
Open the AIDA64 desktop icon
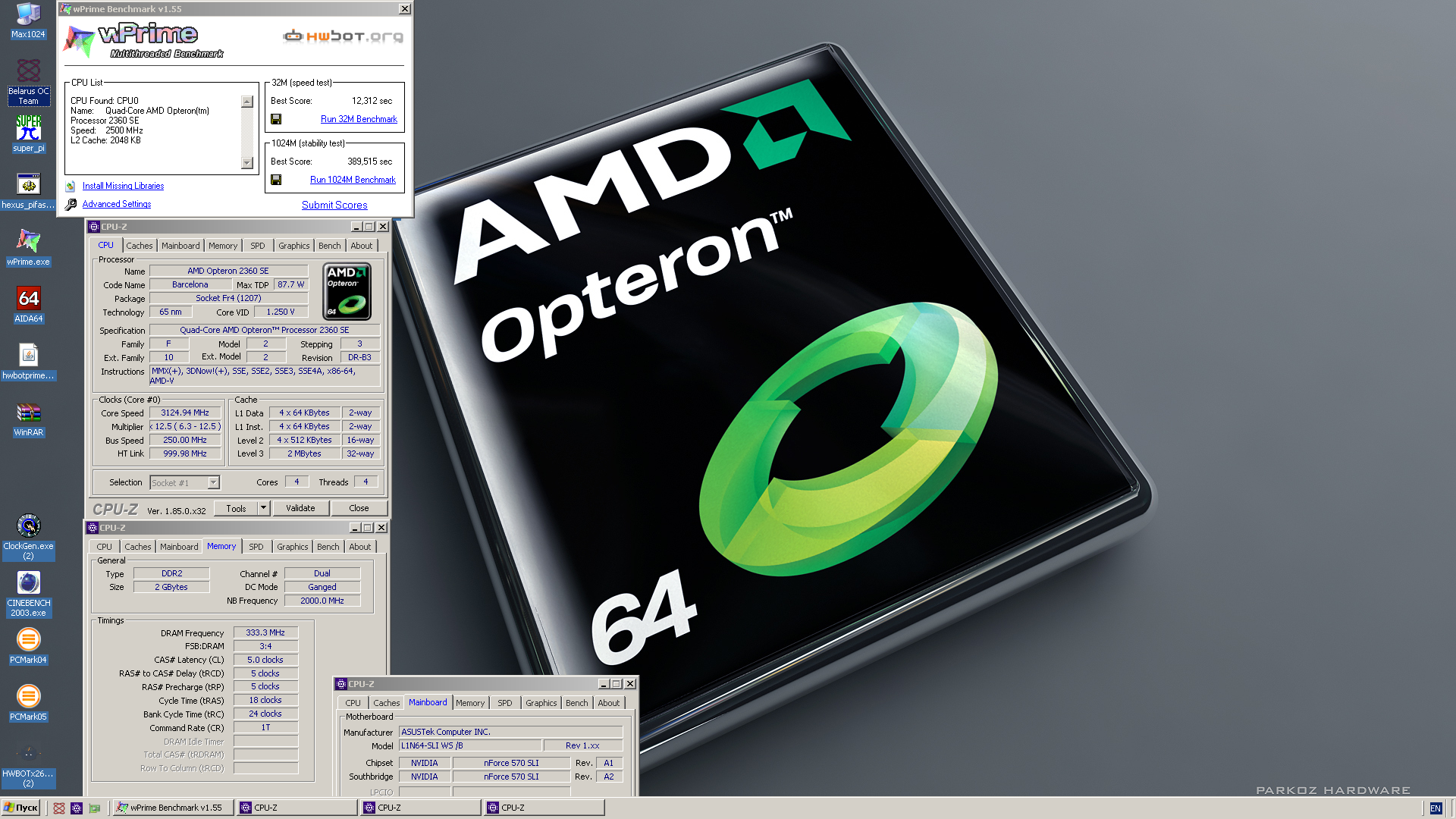pos(28,305)
